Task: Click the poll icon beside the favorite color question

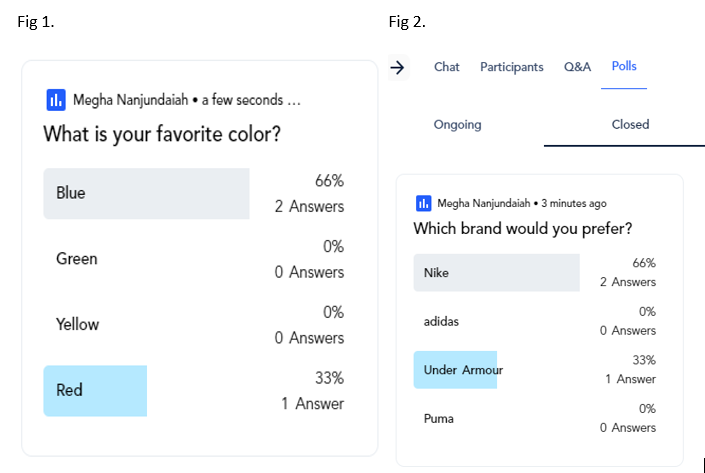Action: click(x=56, y=100)
